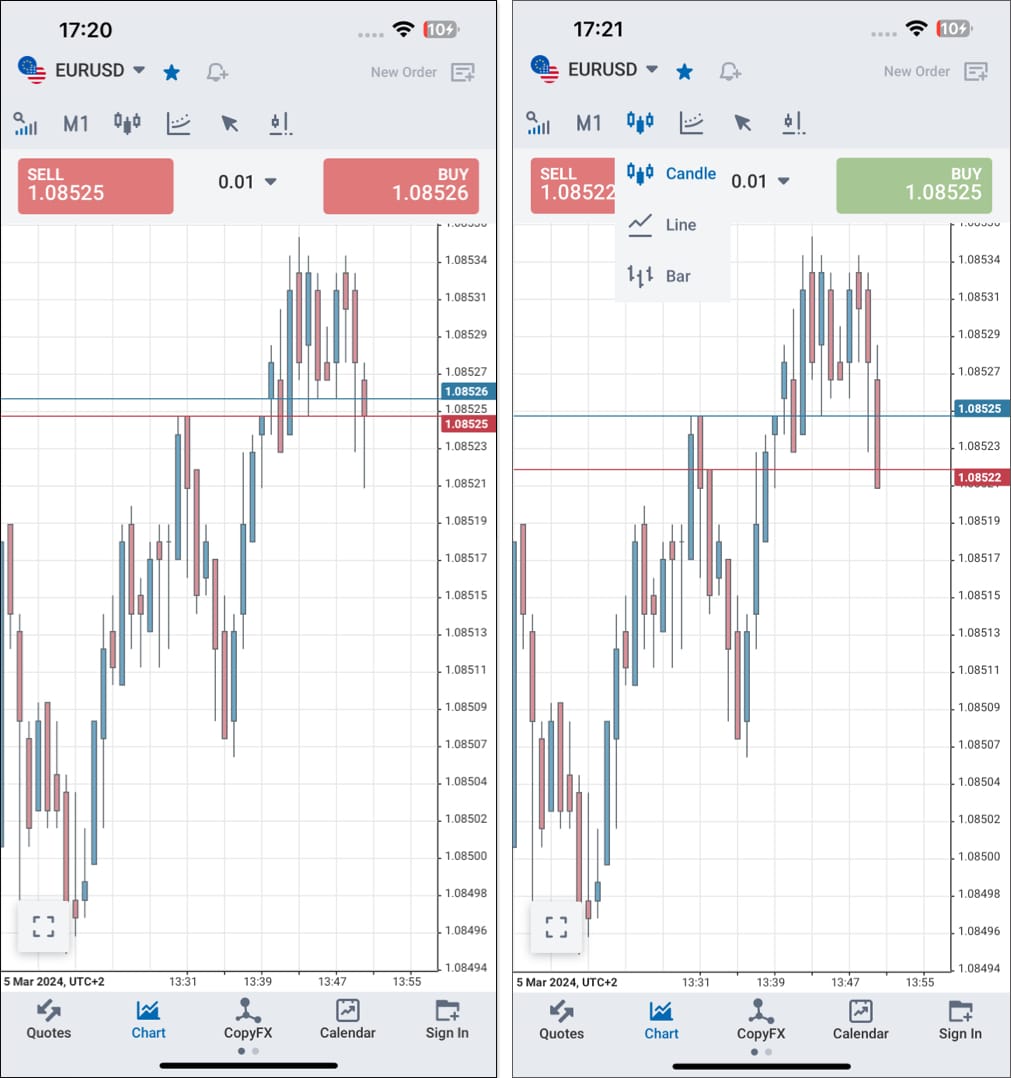
Task: Select cursor pointer tool on left screen
Action: point(230,123)
